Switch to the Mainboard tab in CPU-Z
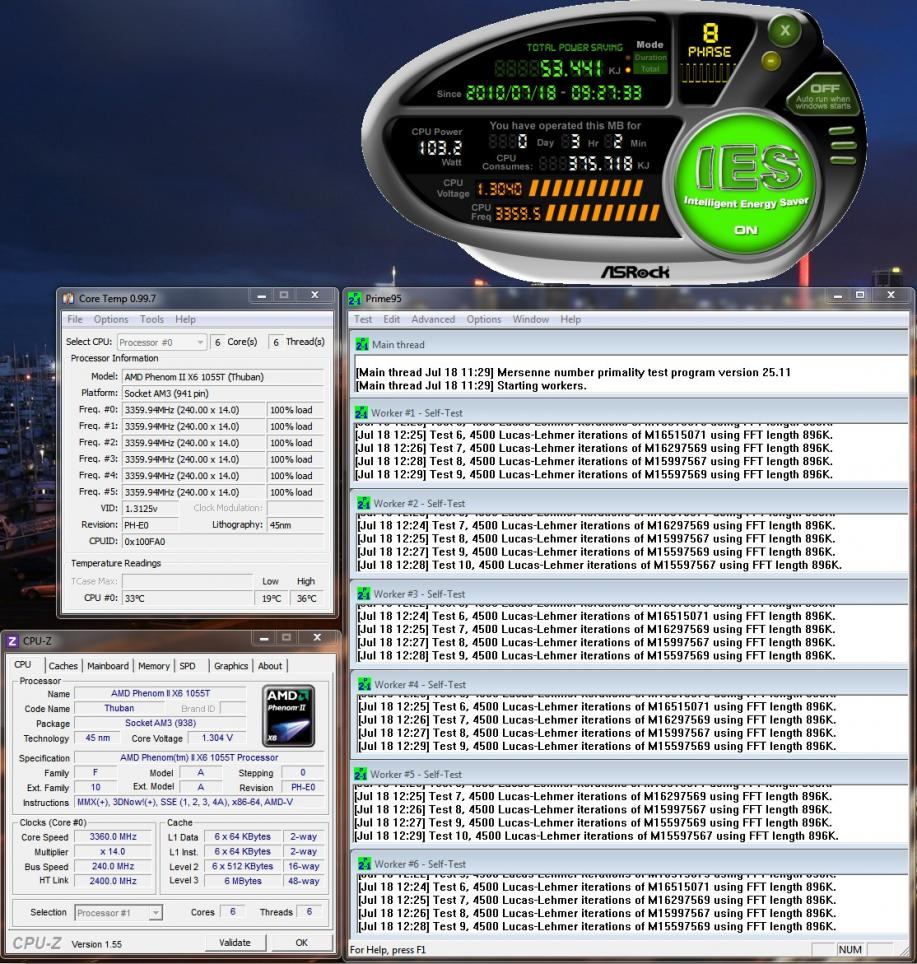 click(108, 666)
